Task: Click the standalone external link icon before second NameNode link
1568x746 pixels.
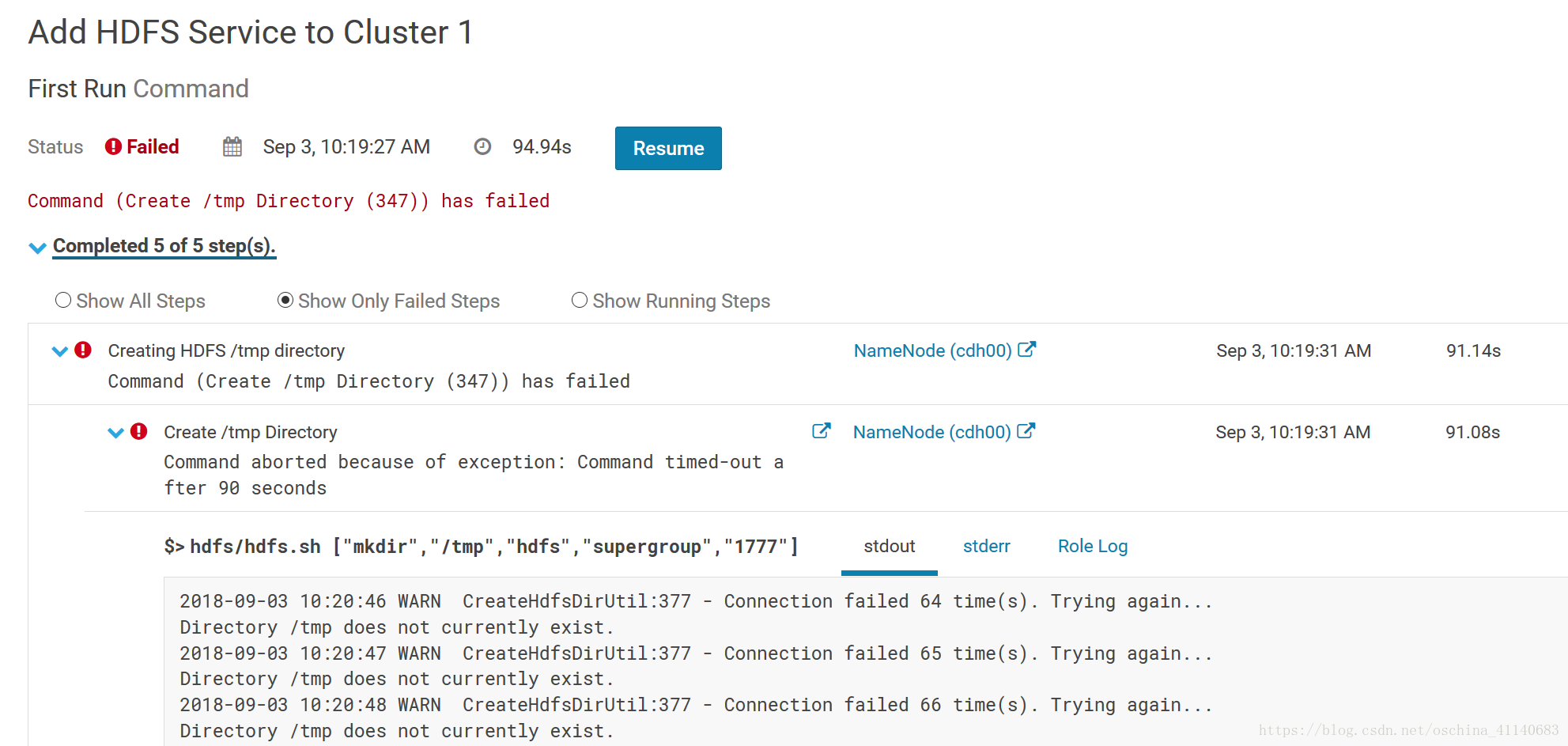Action: tap(822, 430)
